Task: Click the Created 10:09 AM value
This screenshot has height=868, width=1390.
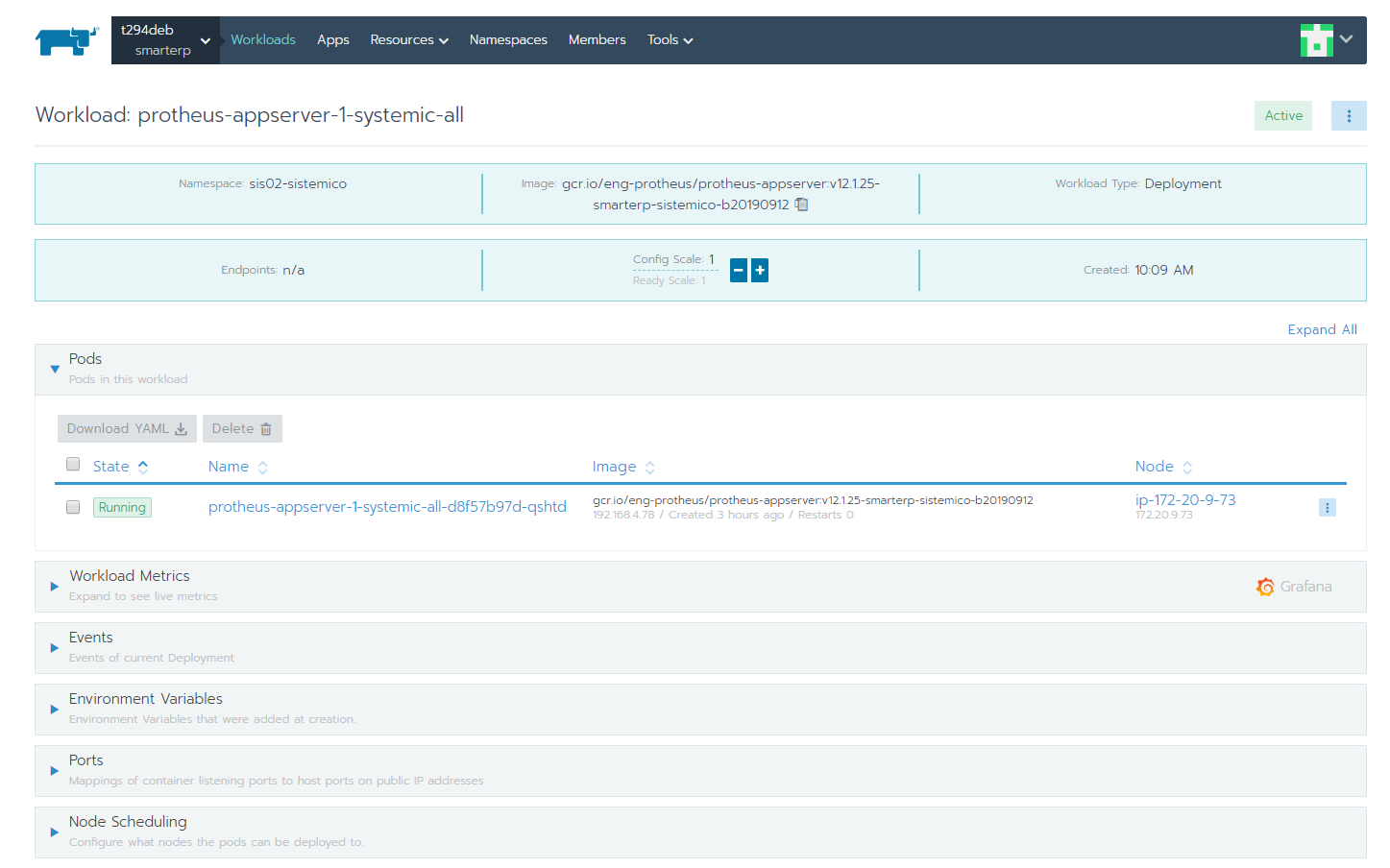Action: point(1164,270)
